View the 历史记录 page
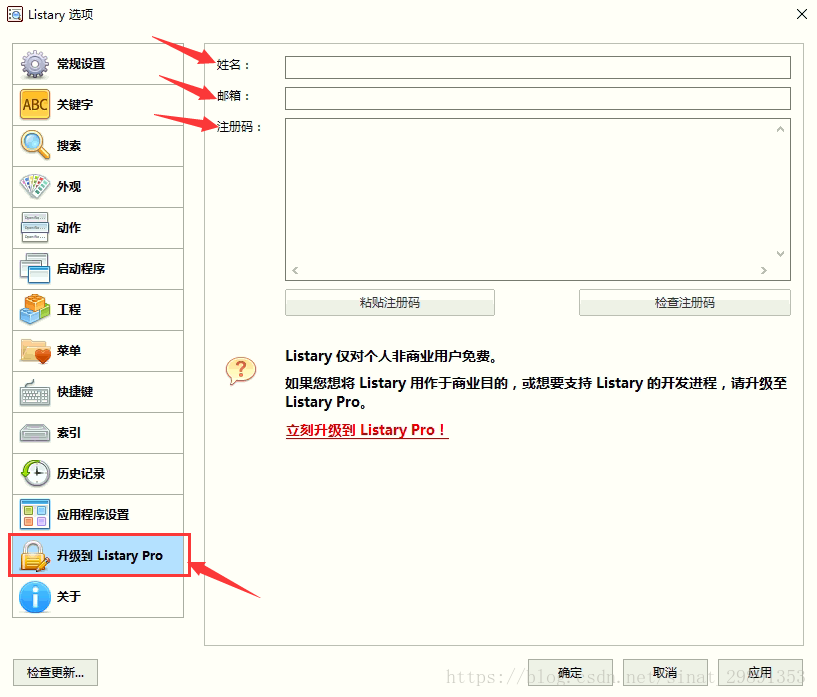The height and width of the screenshot is (697, 817). click(x=98, y=474)
